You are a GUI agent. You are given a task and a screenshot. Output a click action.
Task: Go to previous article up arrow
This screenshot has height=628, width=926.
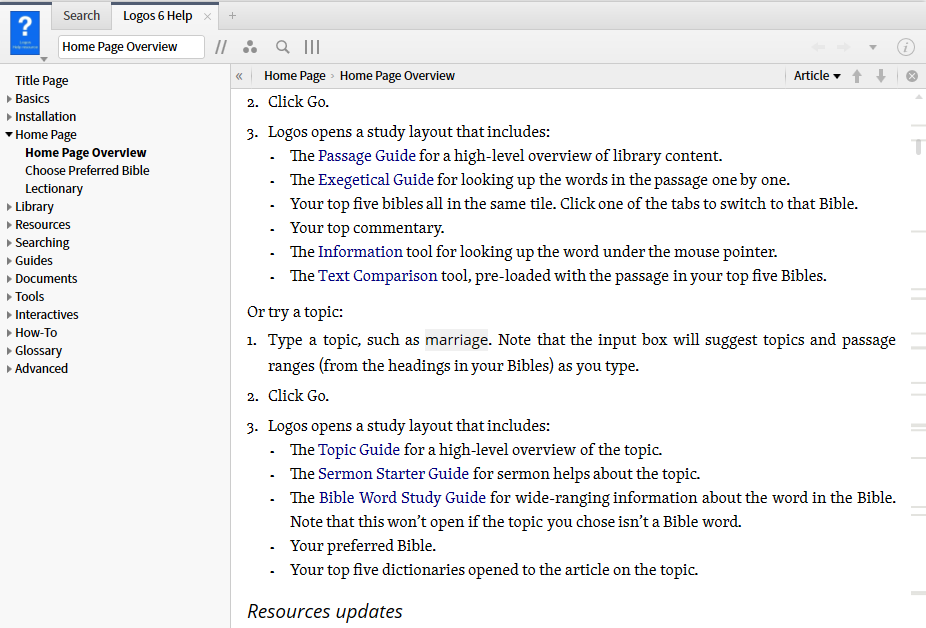[x=857, y=76]
